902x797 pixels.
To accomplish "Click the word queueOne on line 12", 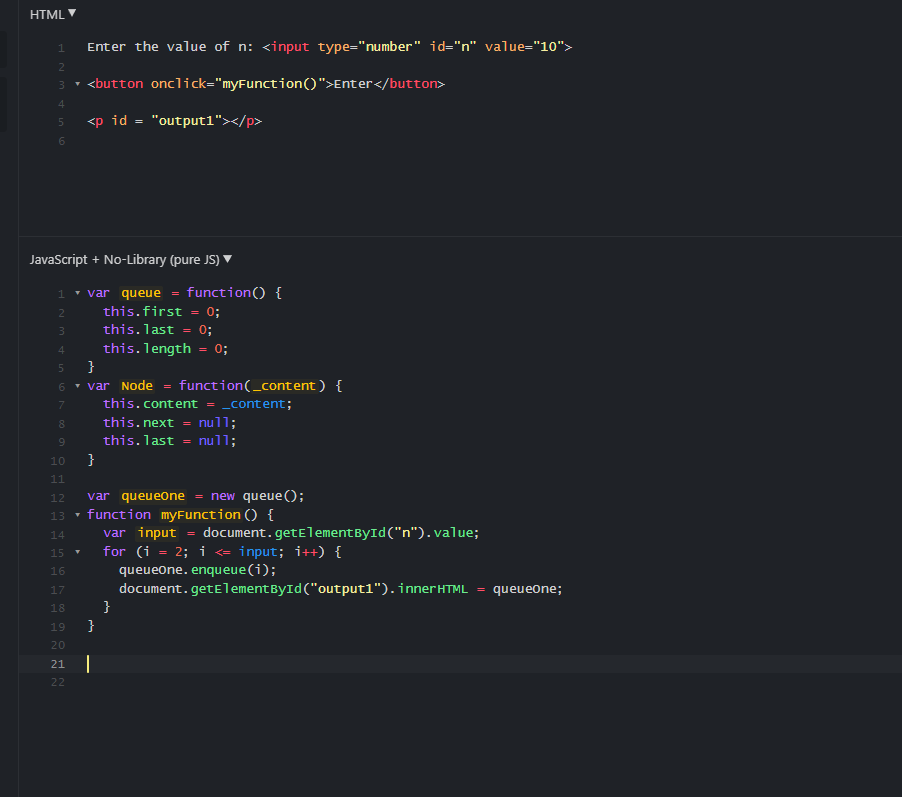I will point(152,496).
